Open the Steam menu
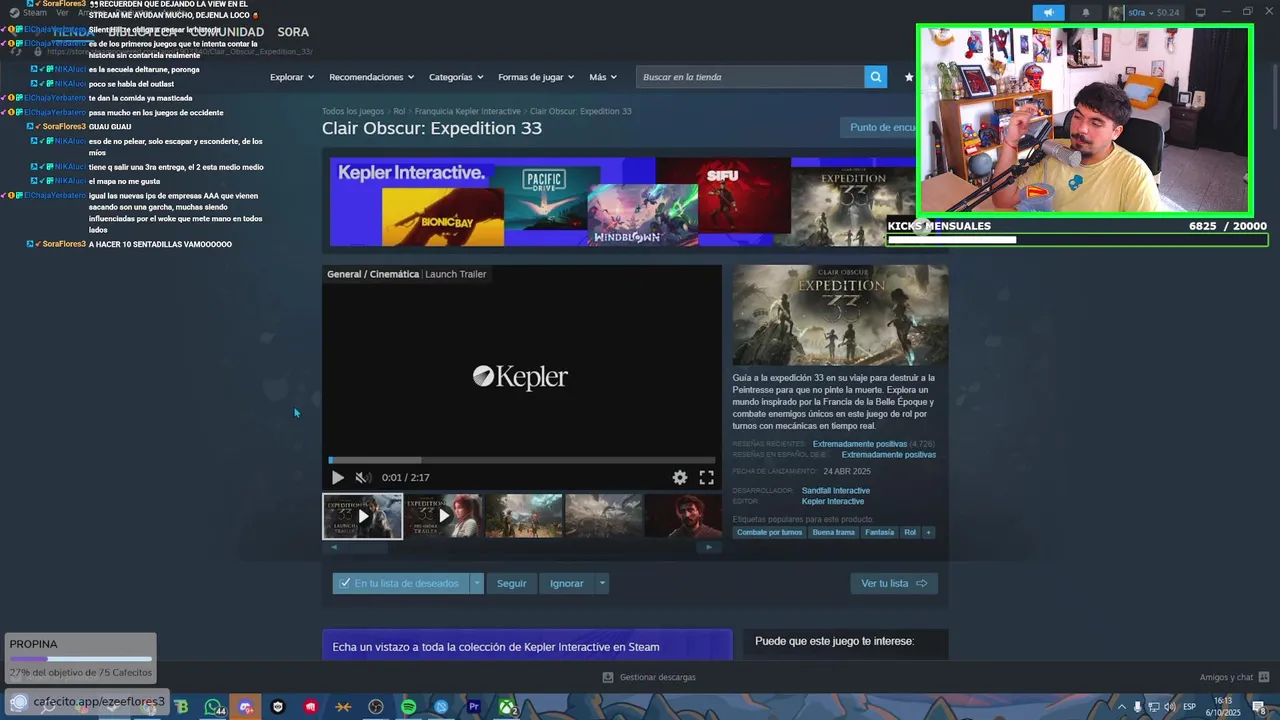The width and height of the screenshot is (1280, 720). [29, 12]
